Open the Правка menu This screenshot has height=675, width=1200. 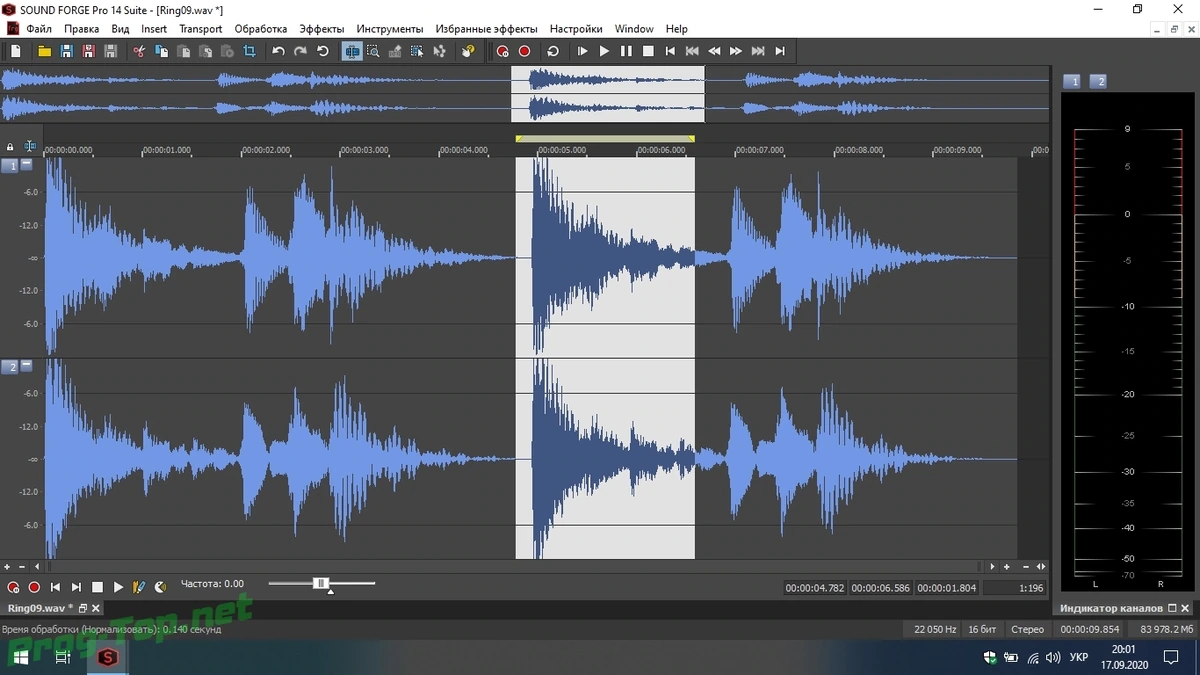[82, 29]
